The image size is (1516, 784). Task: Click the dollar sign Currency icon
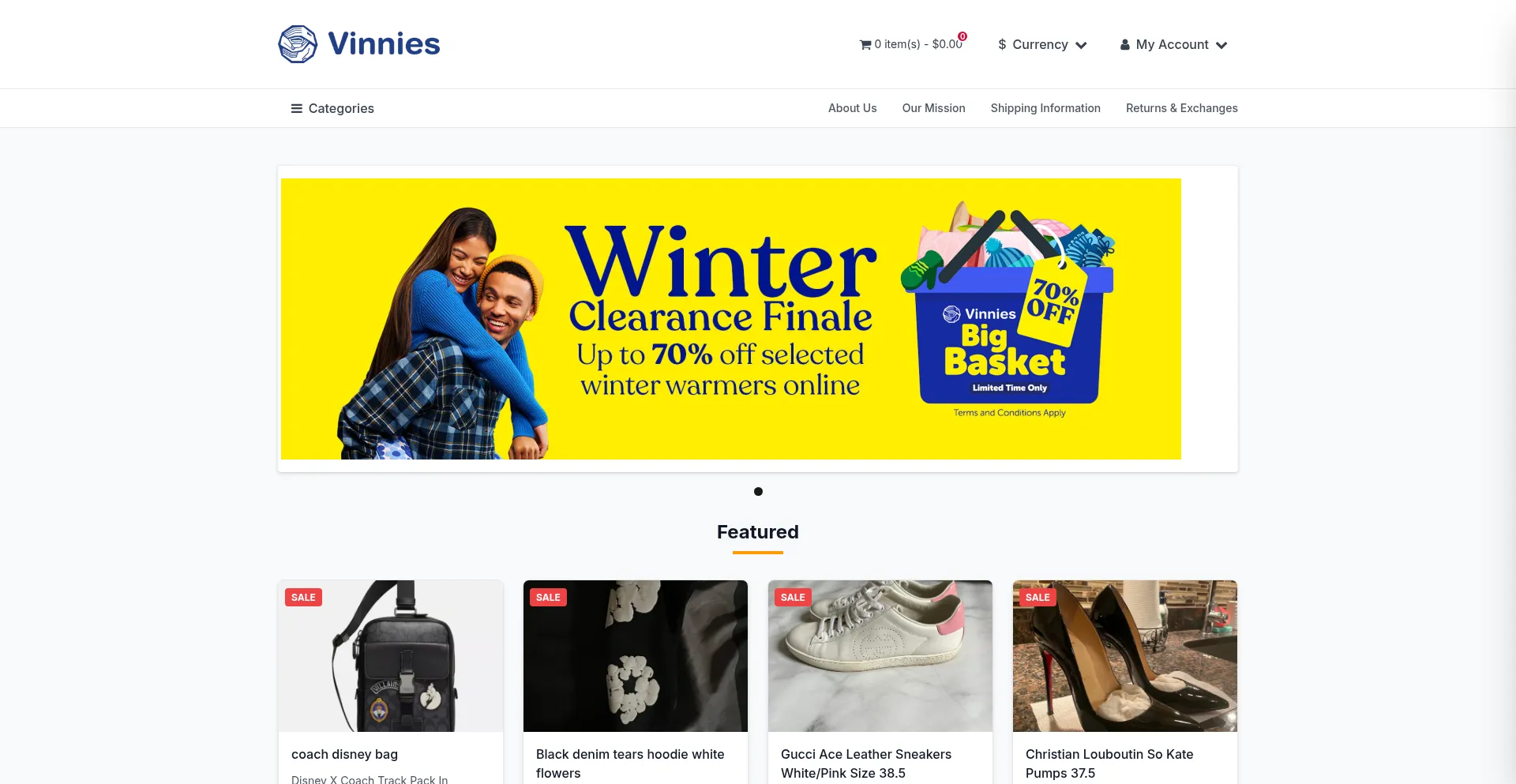pyautogui.click(x=1002, y=44)
